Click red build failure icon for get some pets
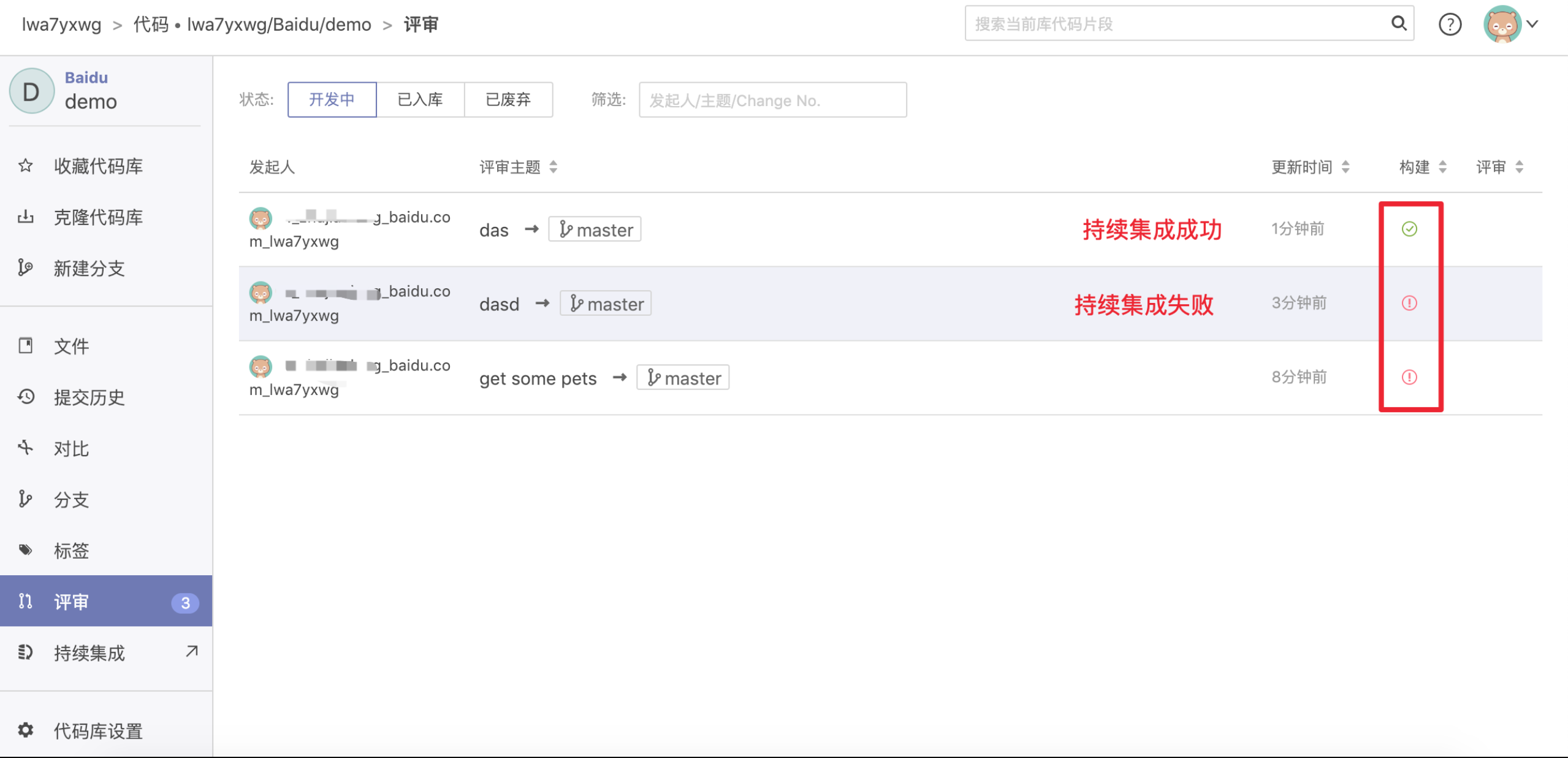1568x758 pixels. [1409, 377]
